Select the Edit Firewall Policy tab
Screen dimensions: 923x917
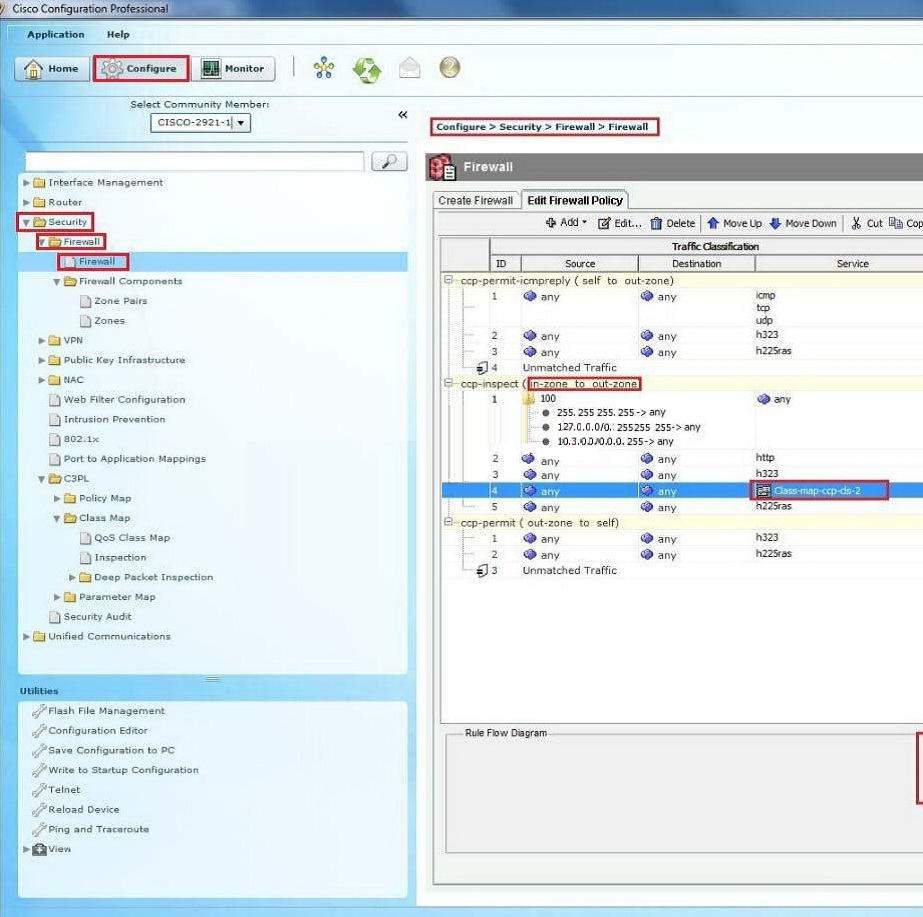coord(575,201)
